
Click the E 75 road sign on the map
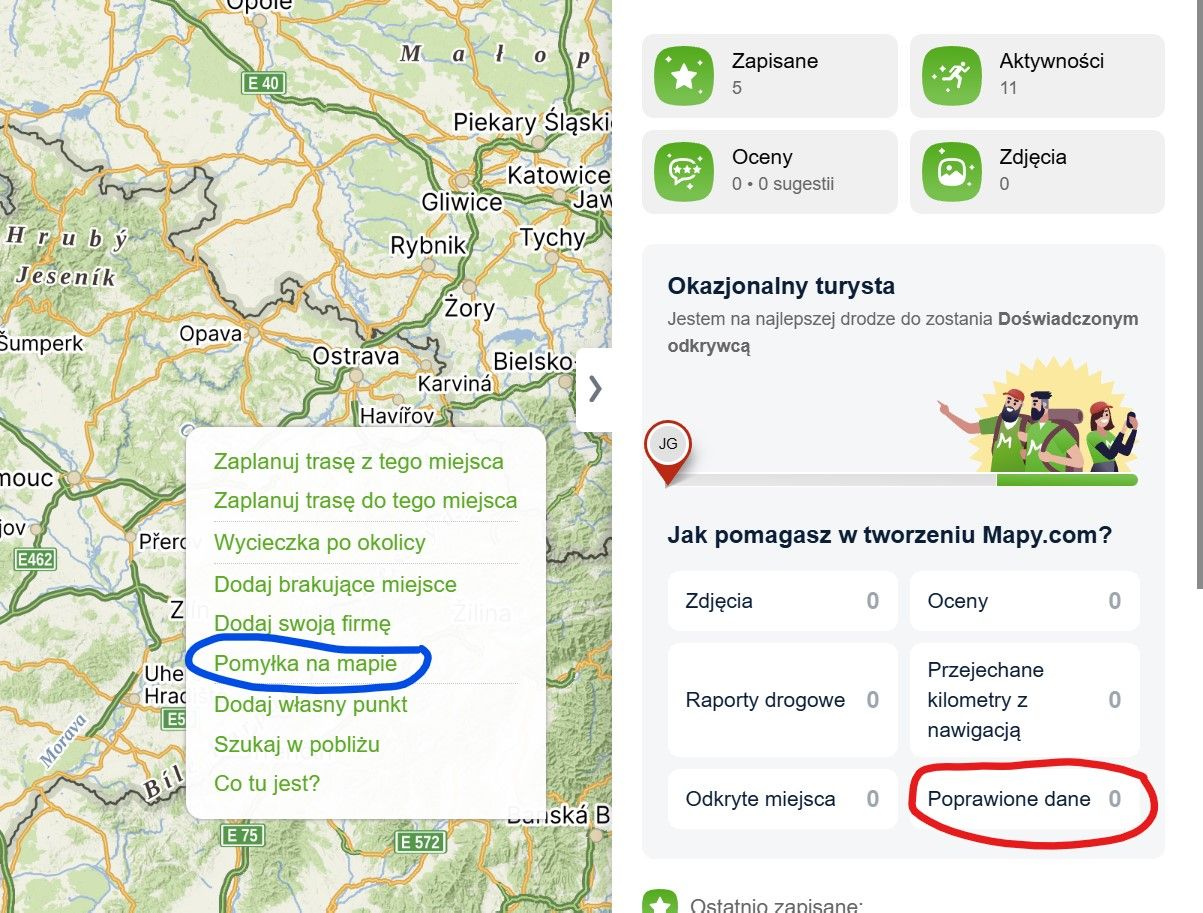pyautogui.click(x=243, y=835)
